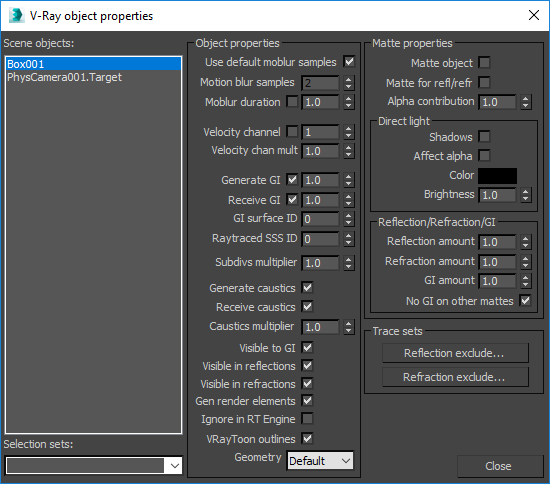Click the Caustics multiplier field
This screenshot has height=484, width=550.
pyautogui.click(x=320, y=327)
